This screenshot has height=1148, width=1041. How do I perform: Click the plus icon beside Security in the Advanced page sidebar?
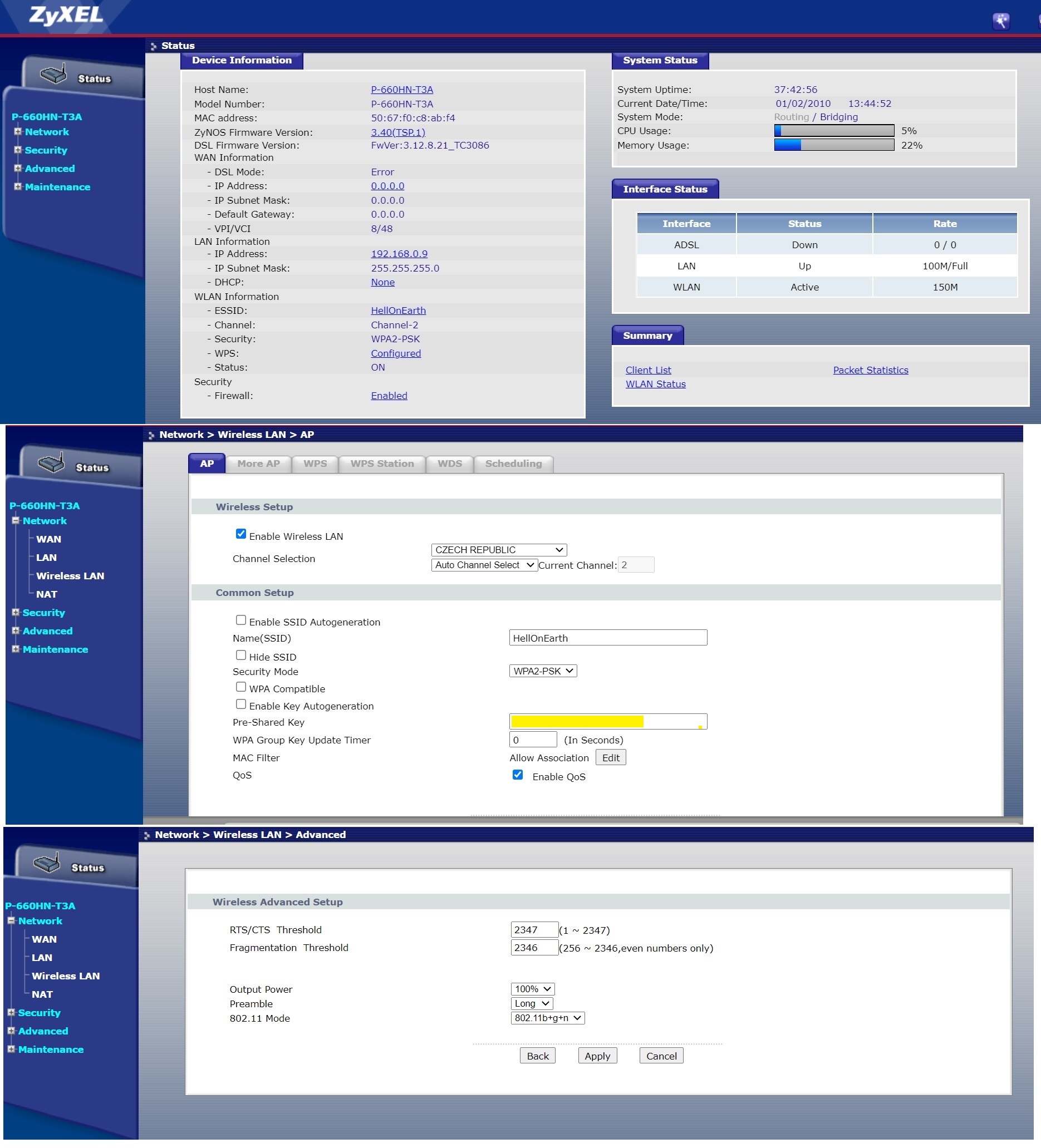[x=11, y=1012]
